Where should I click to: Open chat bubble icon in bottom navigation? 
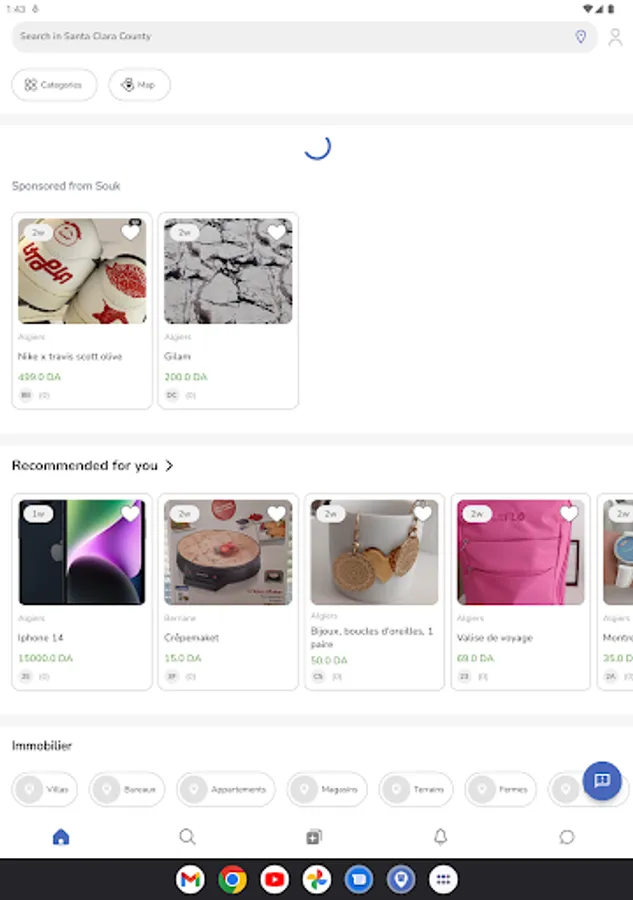pos(567,837)
